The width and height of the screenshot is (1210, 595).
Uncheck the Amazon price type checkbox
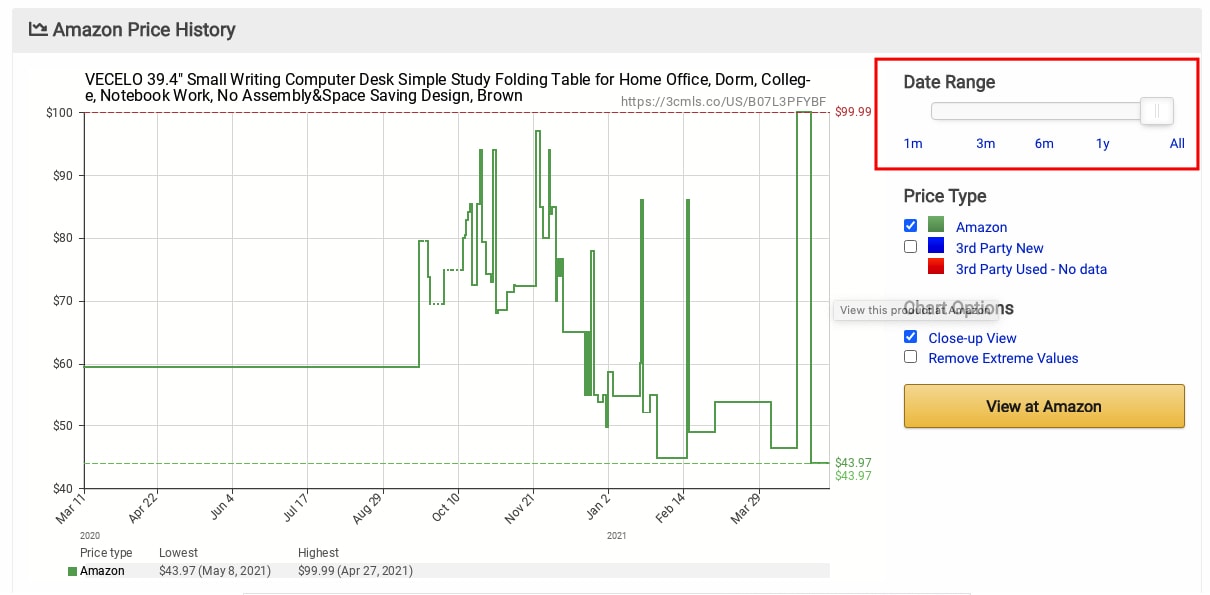coord(910,225)
